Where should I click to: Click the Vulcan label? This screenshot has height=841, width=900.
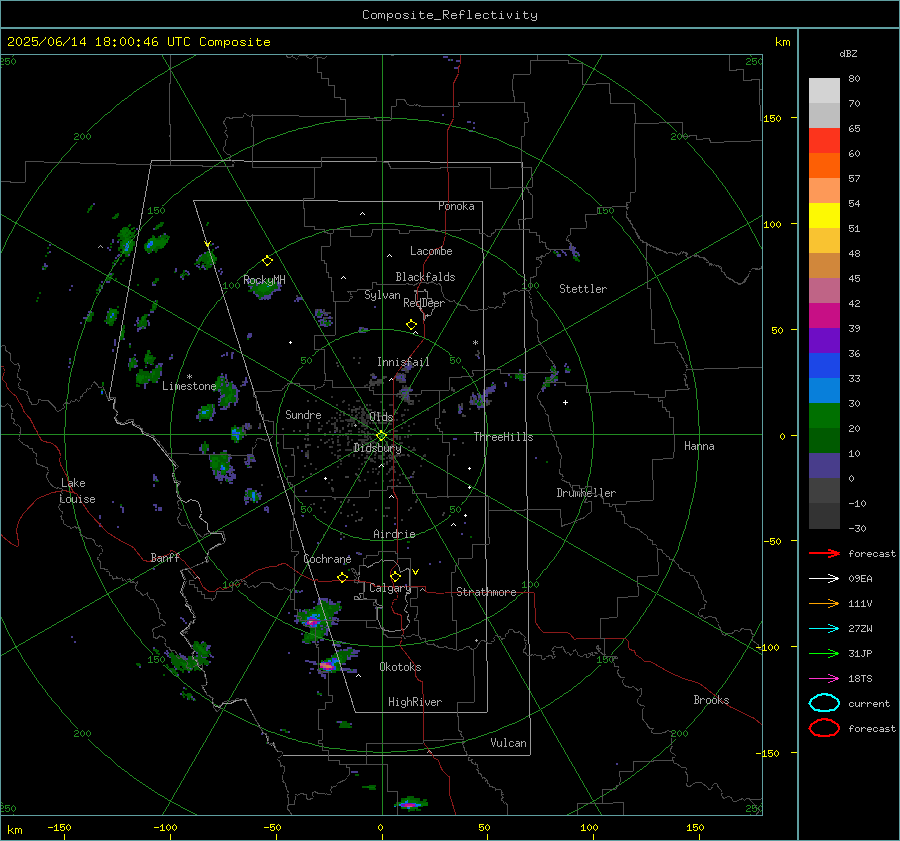tap(508, 743)
